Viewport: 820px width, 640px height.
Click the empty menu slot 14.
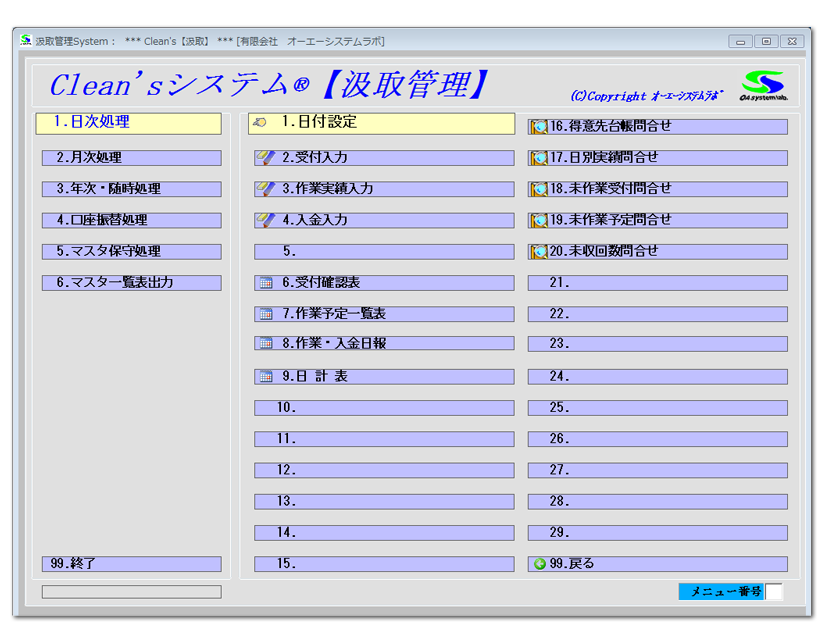(384, 533)
